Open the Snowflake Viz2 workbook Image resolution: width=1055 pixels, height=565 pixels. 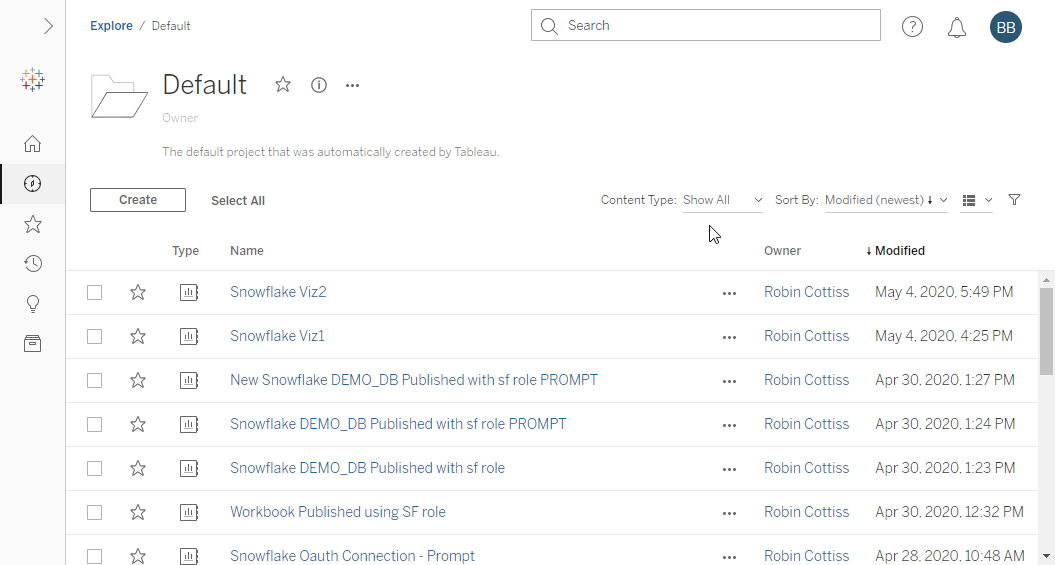click(x=278, y=292)
